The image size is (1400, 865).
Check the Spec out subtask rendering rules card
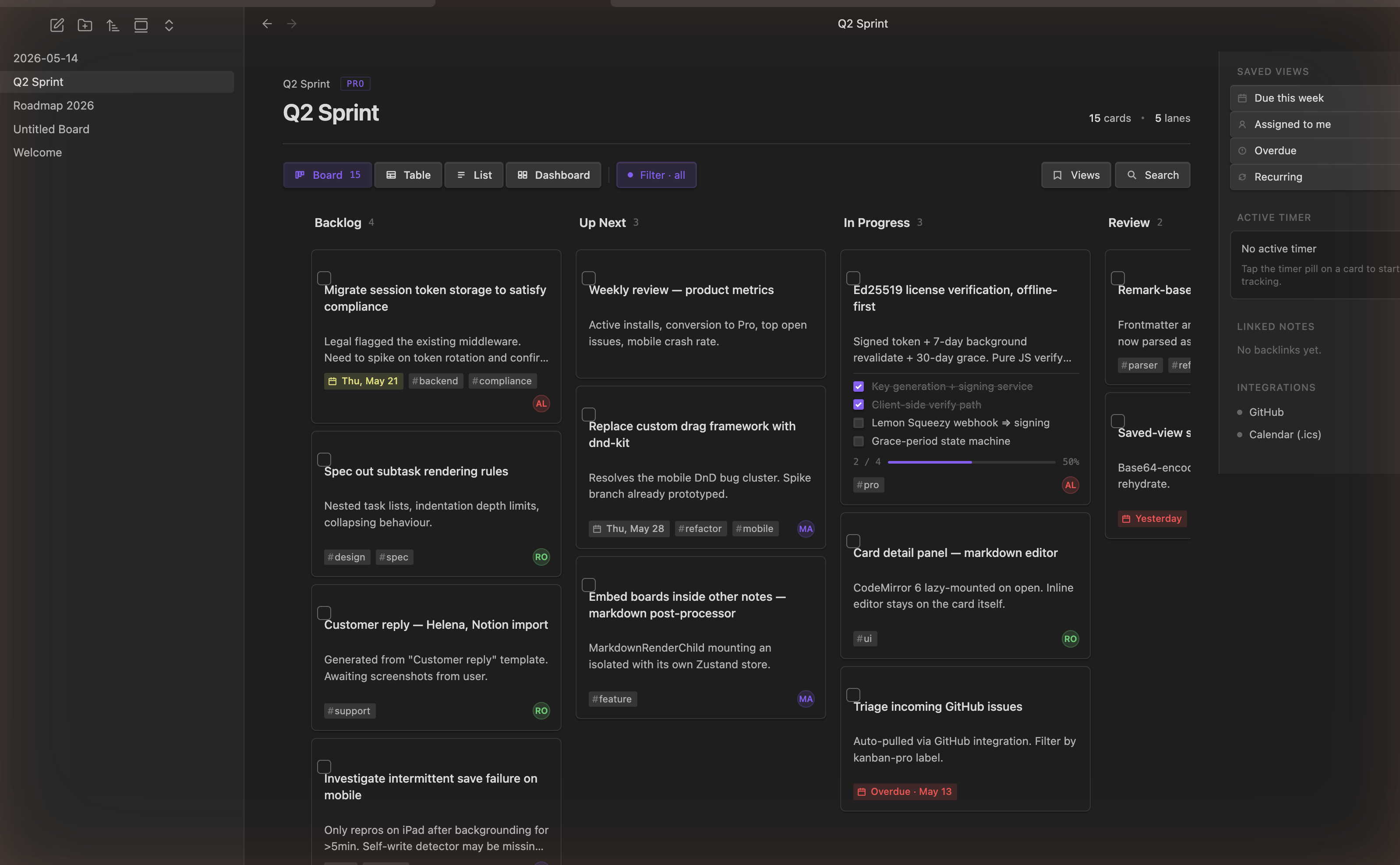pos(324,459)
